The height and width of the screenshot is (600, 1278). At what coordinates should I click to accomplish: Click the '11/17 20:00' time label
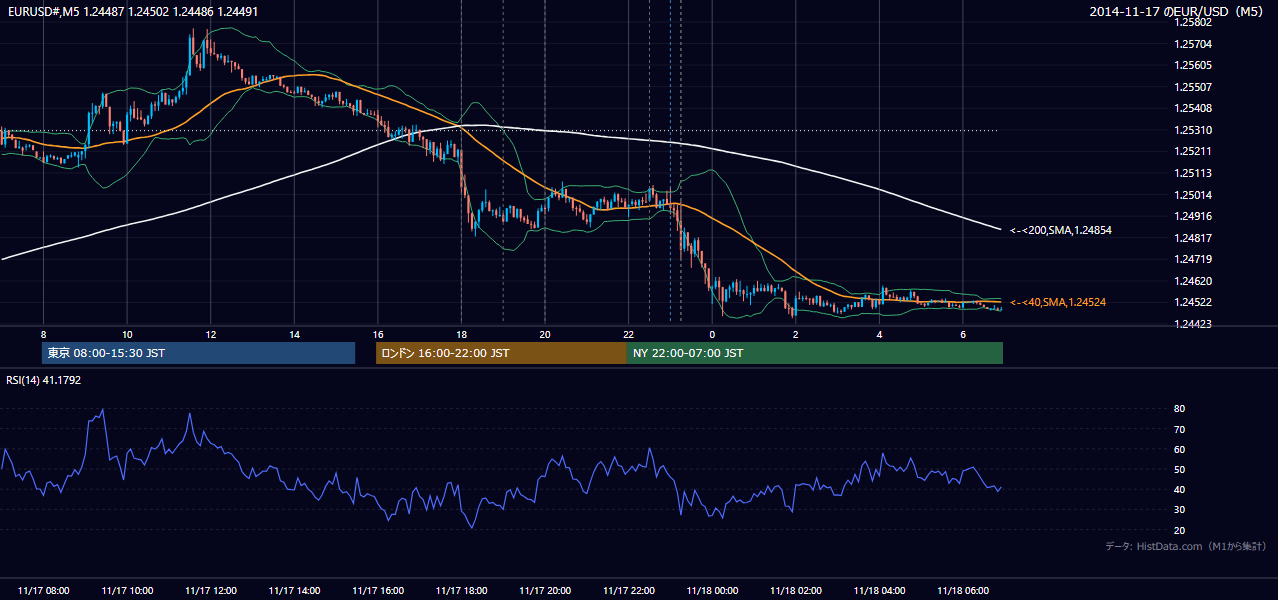click(545, 591)
